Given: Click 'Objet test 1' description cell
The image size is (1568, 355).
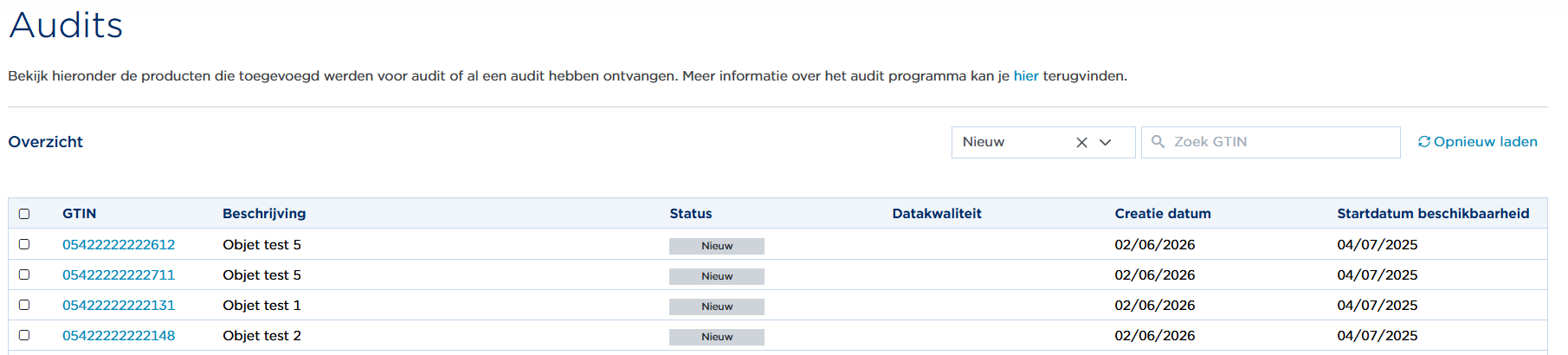Looking at the screenshot, I should (261, 306).
